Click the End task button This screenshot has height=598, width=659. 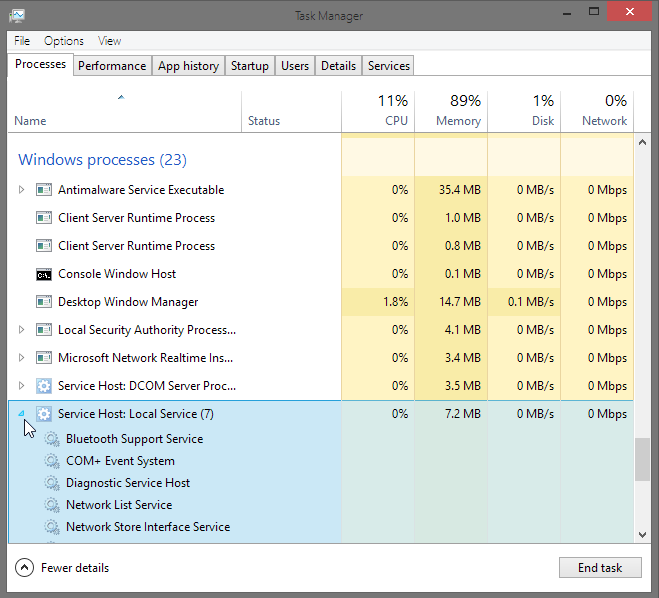click(600, 568)
